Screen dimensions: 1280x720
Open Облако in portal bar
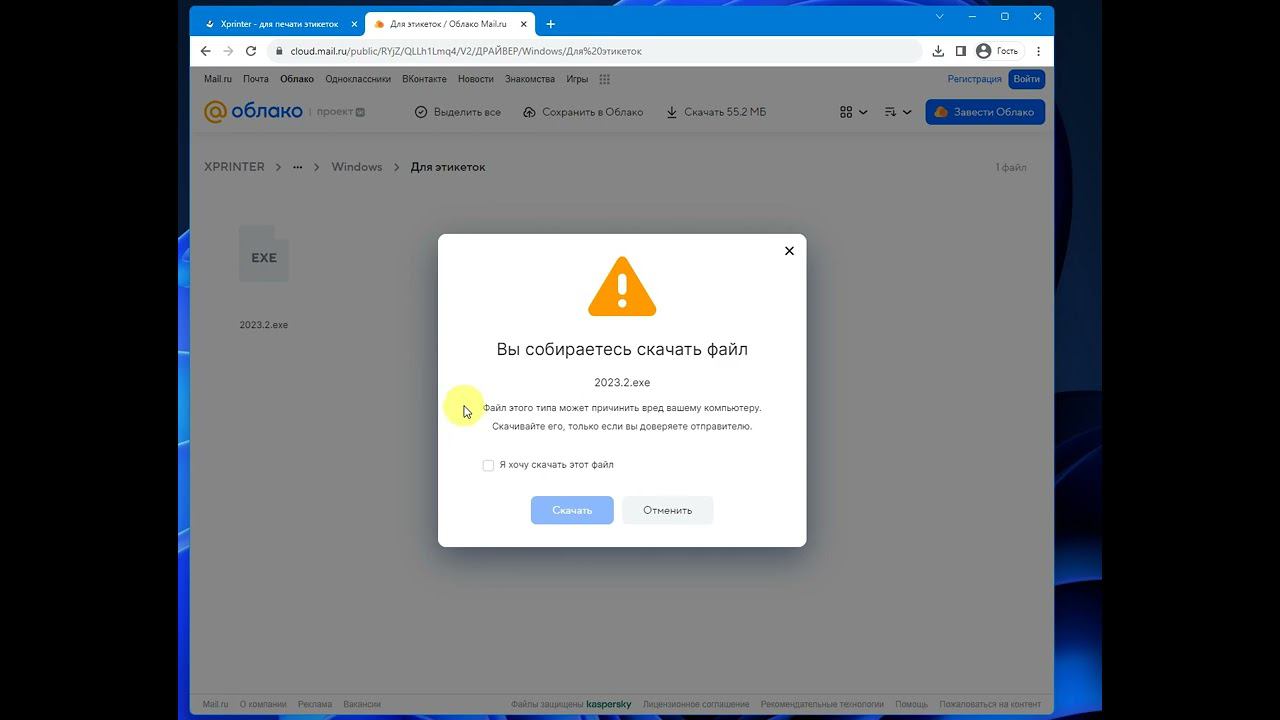[x=297, y=79]
